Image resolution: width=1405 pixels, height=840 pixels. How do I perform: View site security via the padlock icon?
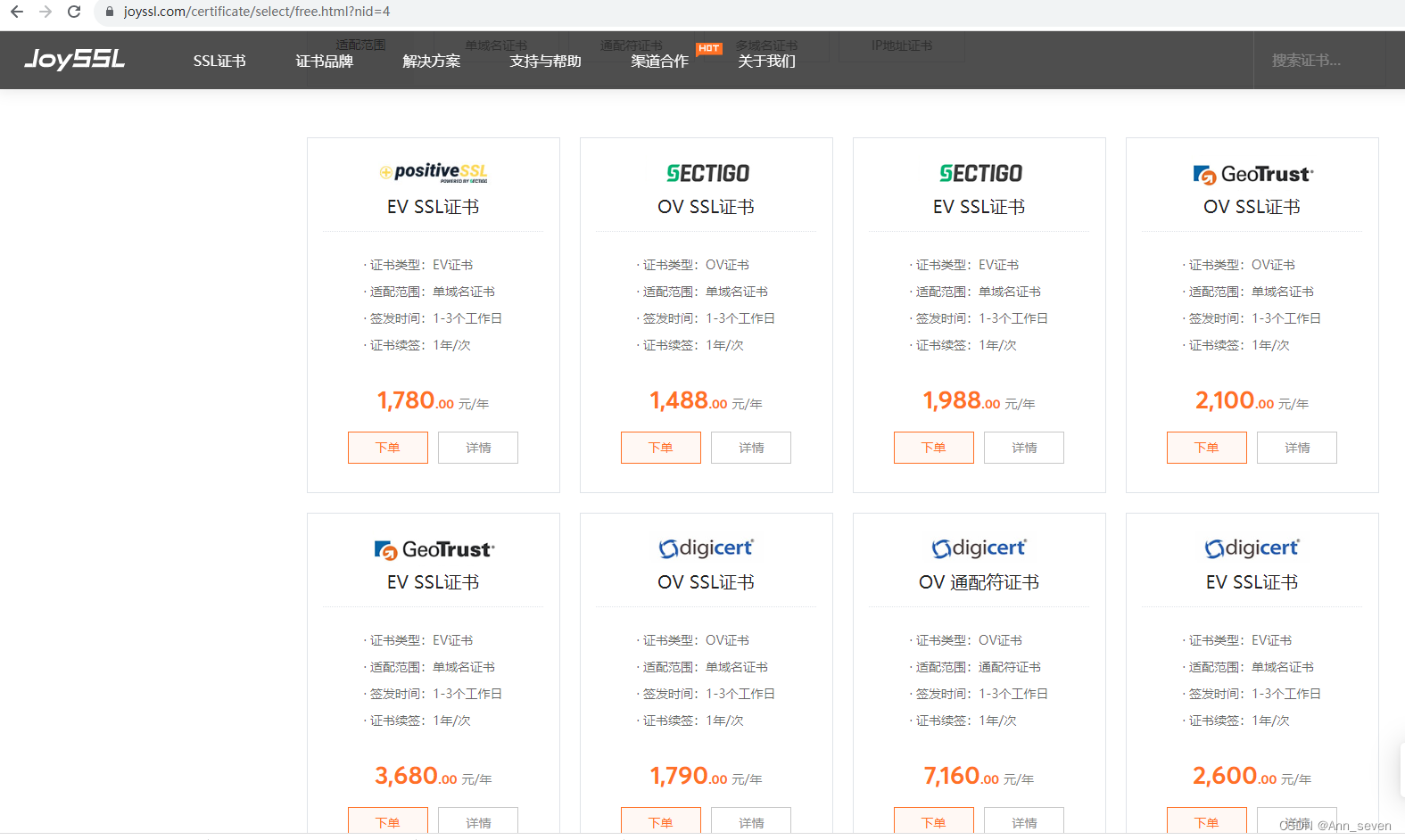[110, 12]
